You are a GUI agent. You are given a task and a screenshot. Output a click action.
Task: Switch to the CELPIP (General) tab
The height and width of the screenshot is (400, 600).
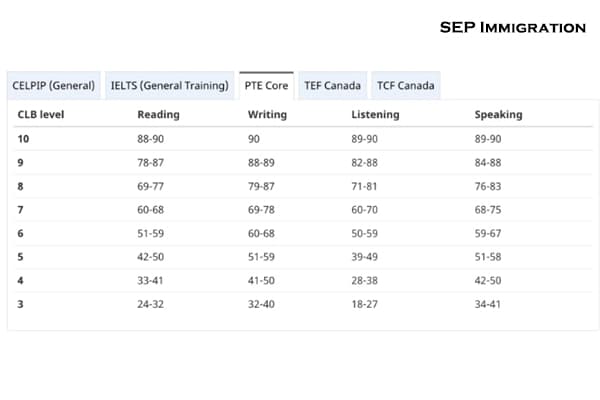(54, 86)
